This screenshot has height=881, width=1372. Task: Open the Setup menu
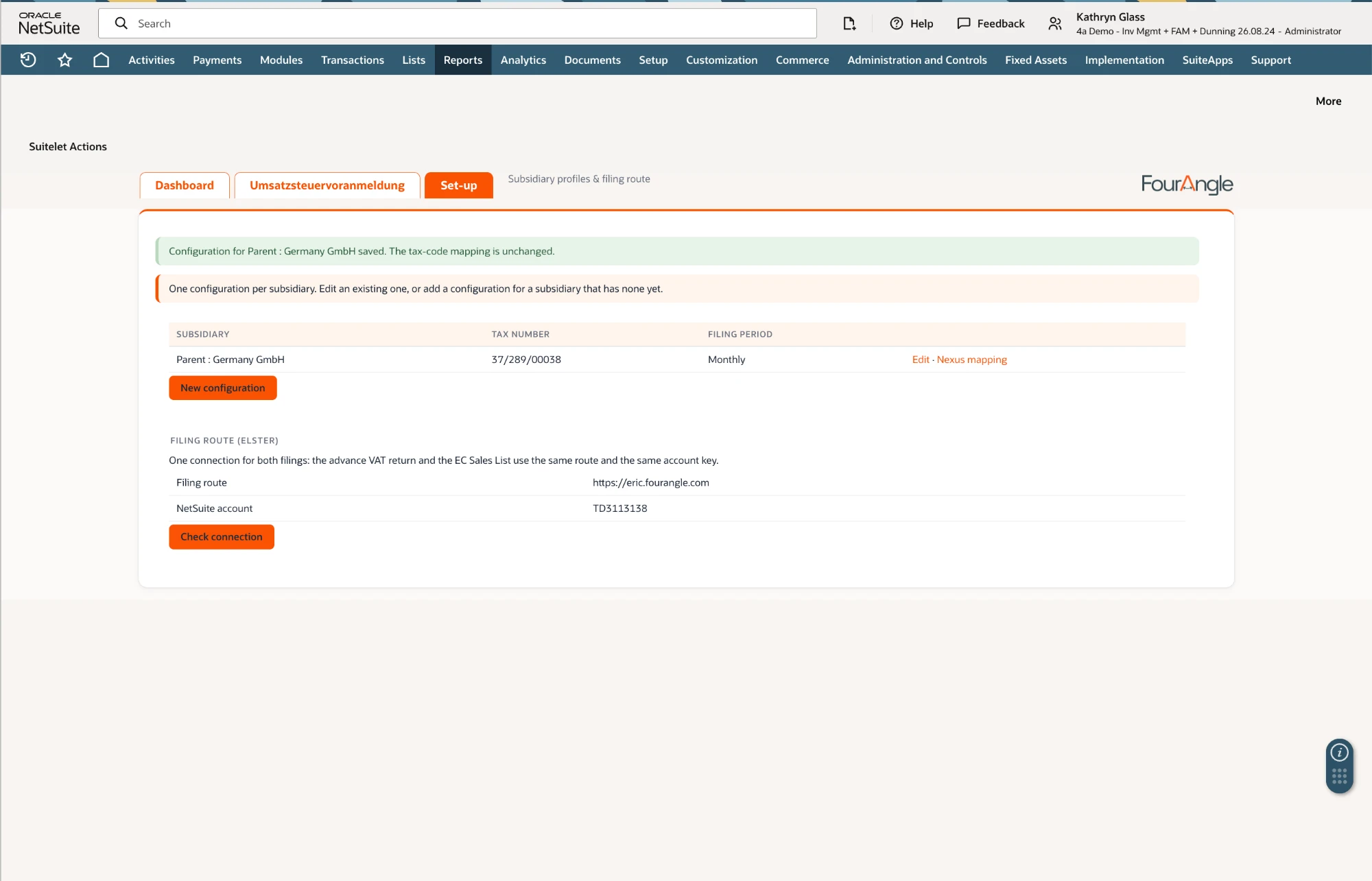(x=653, y=60)
